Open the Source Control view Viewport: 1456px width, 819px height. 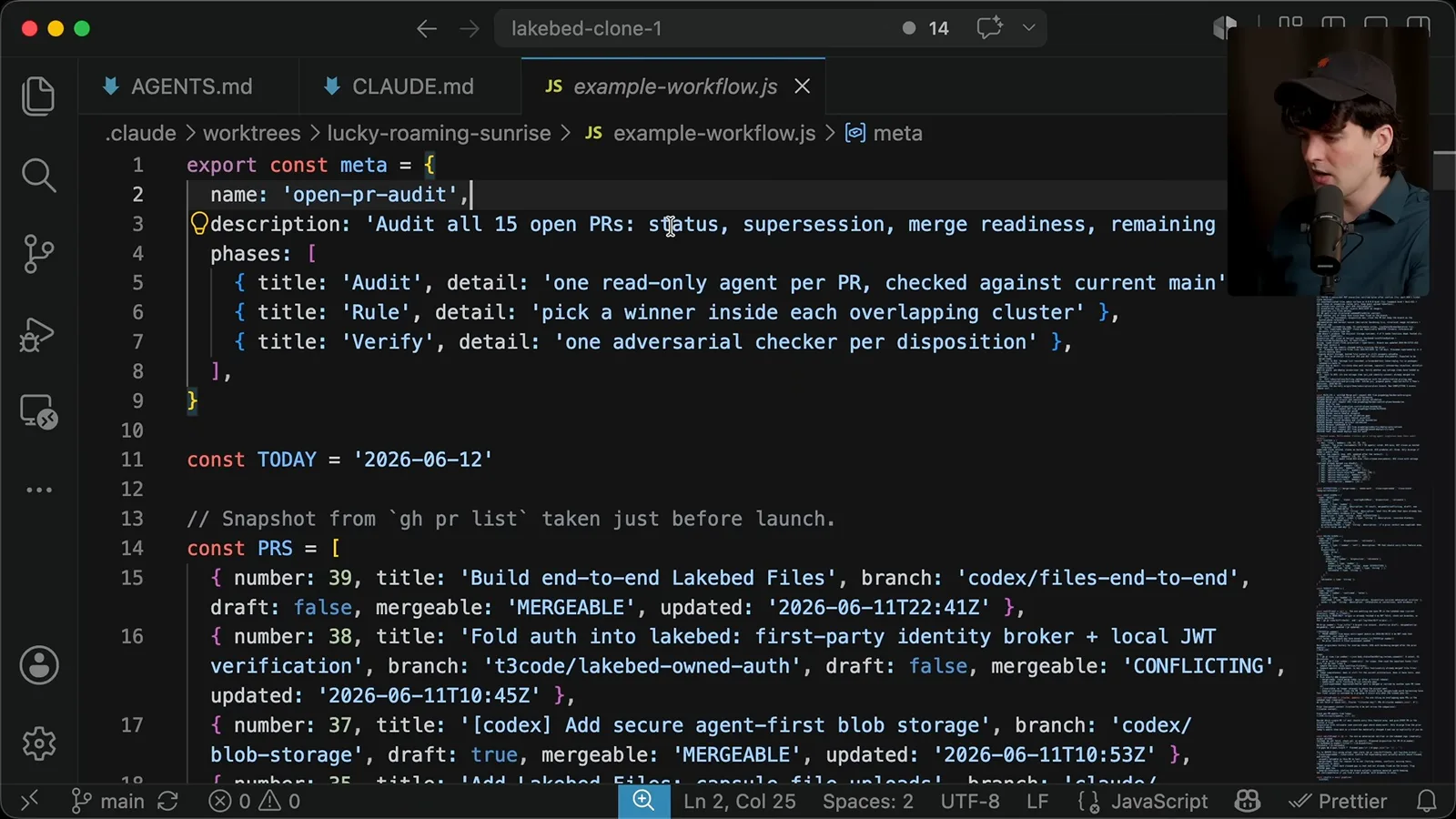click(38, 254)
